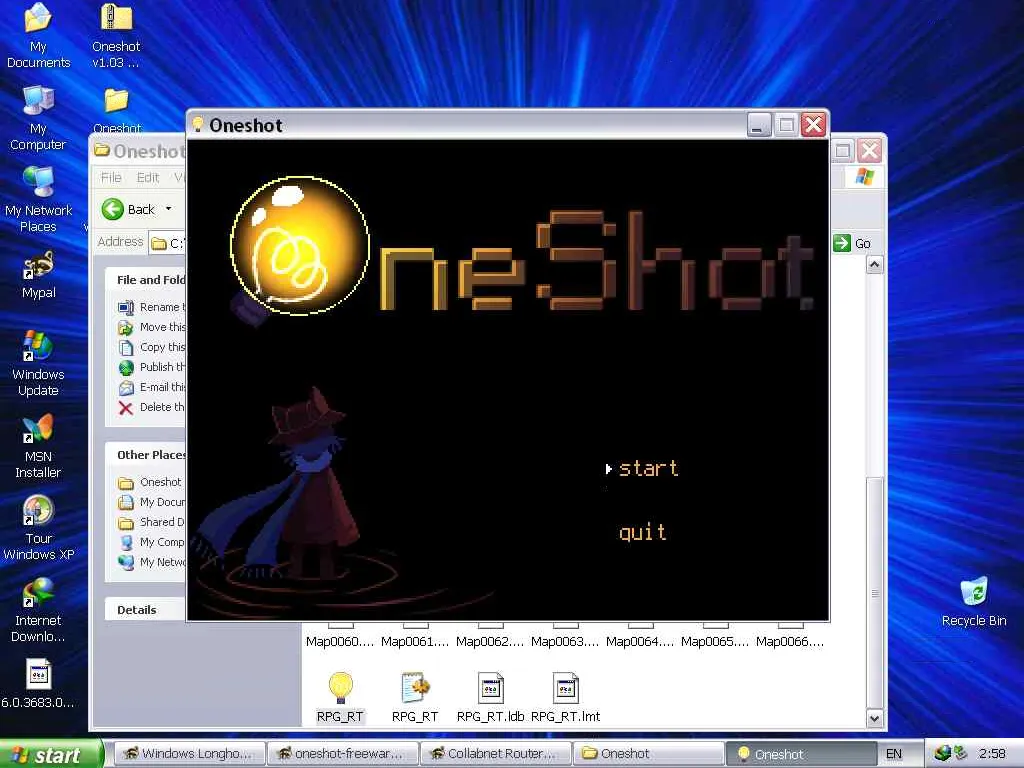Screen dimensions: 1024x768
Task: Open Windows Update desktop shortcut
Action: pyautogui.click(x=38, y=364)
